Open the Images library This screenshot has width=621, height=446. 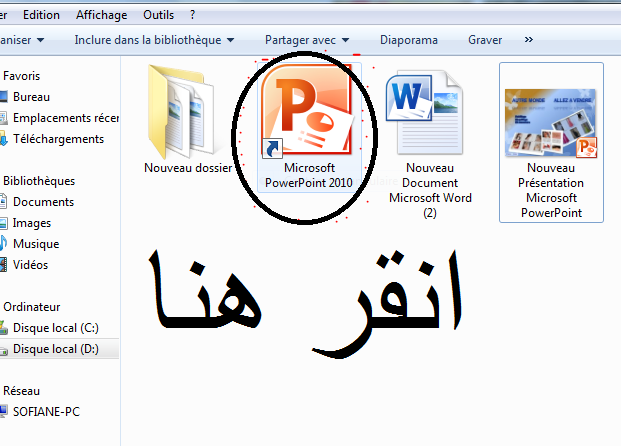click(32, 223)
